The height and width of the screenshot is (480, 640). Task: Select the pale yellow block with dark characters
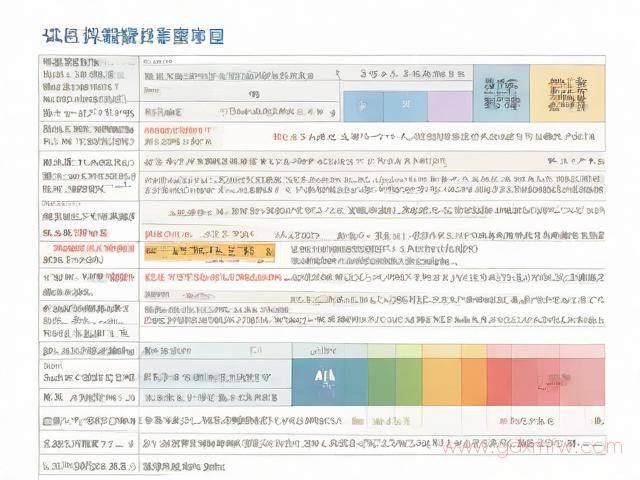tap(567, 93)
